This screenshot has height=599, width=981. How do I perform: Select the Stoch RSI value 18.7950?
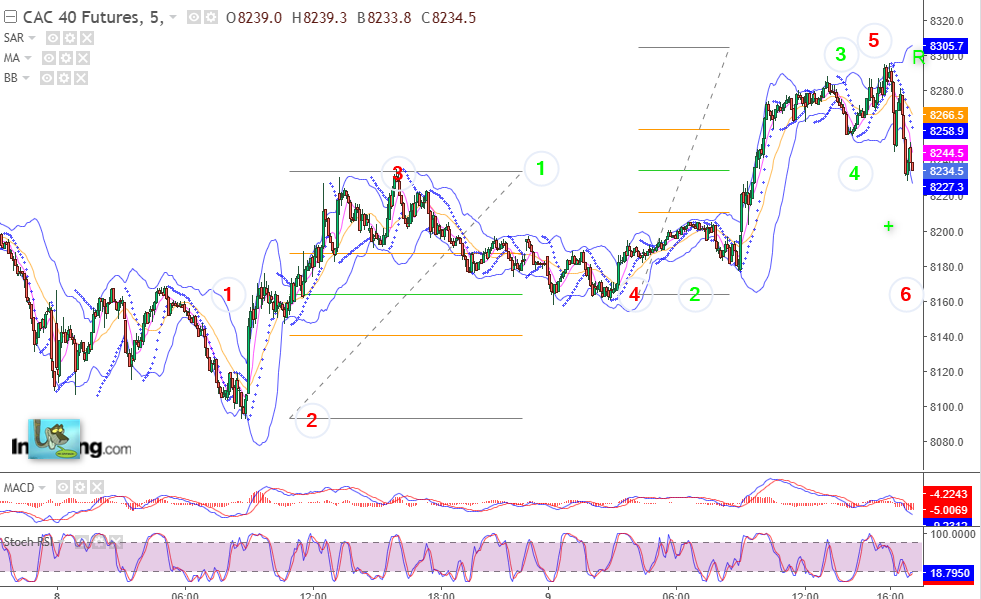point(950,573)
